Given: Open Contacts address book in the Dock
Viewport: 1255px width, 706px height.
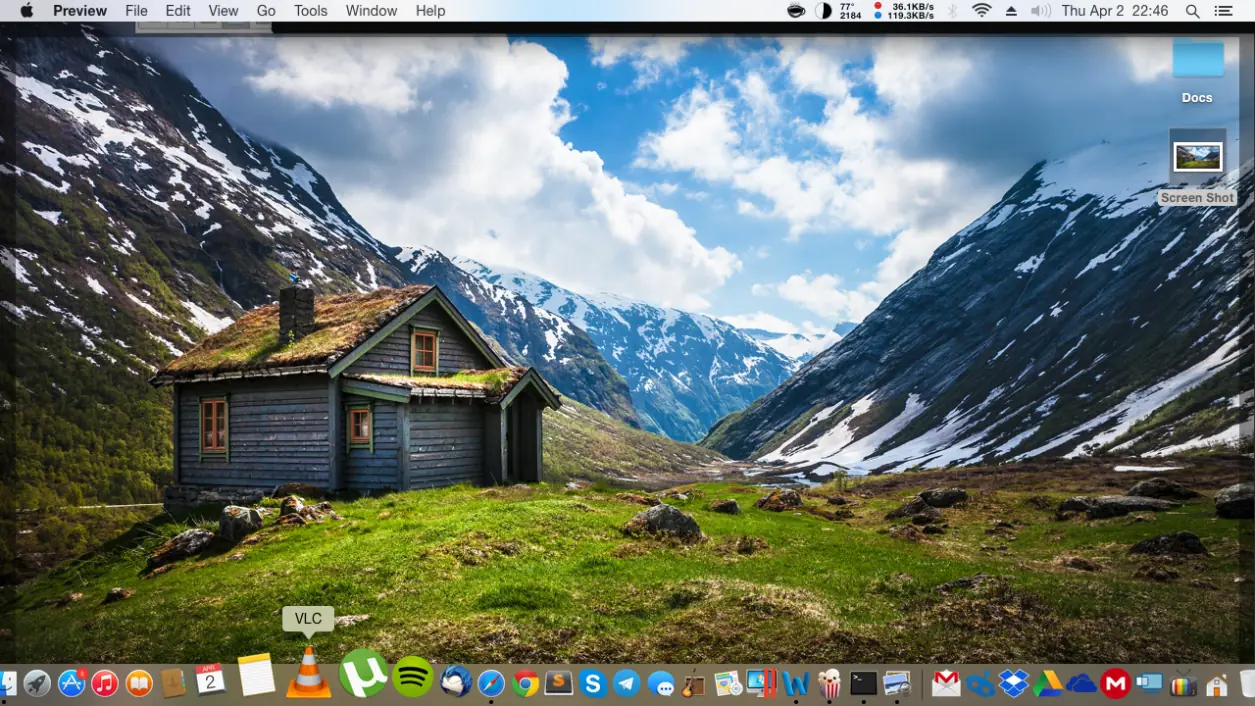Looking at the screenshot, I should tap(173, 683).
